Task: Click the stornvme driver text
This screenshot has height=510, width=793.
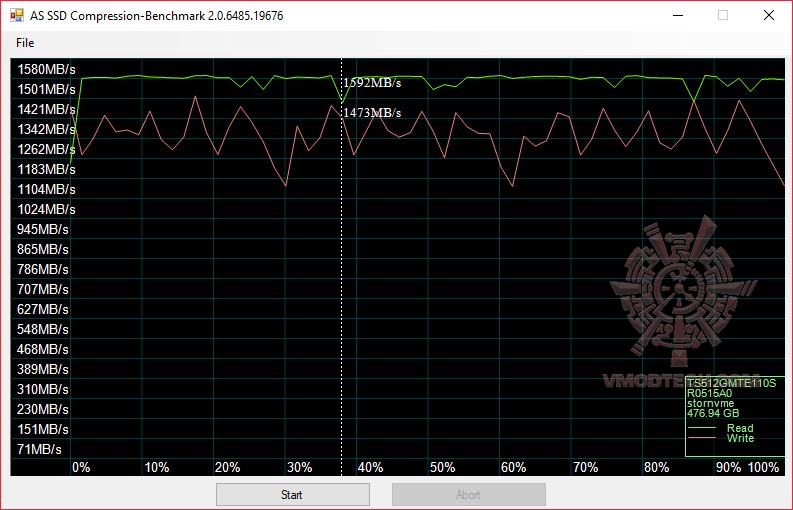Action: [x=711, y=404]
